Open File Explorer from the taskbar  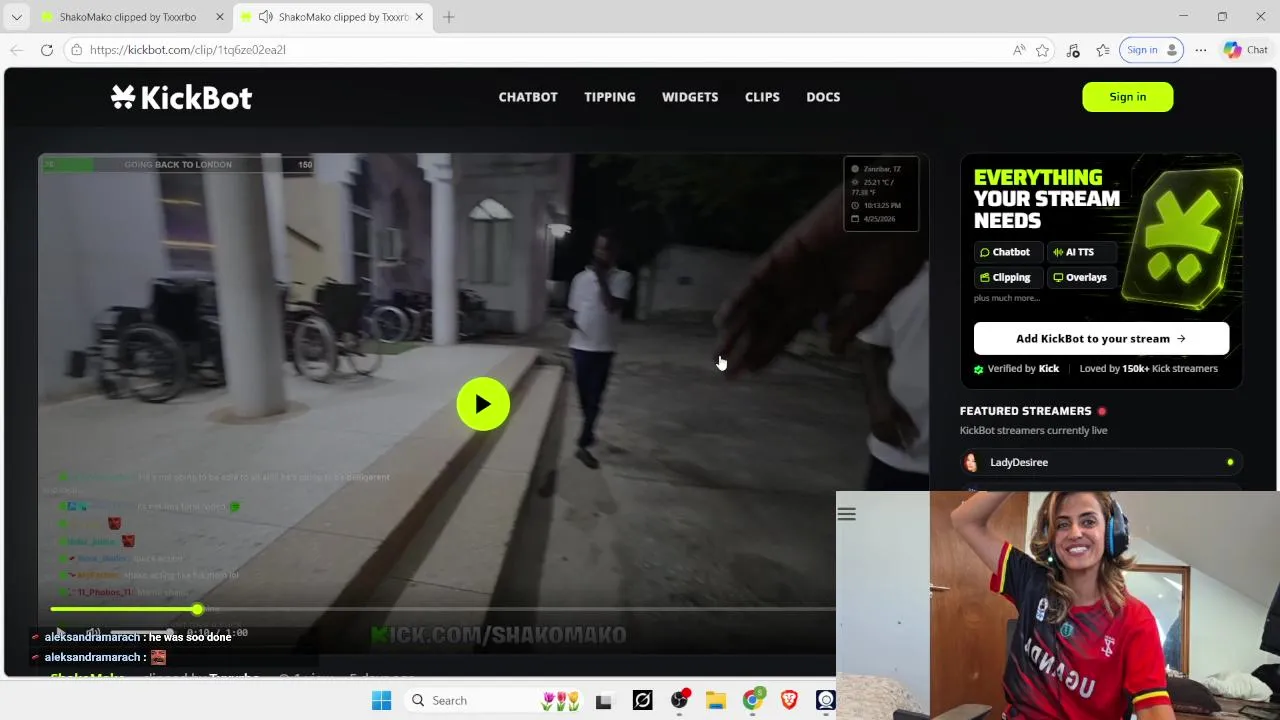tap(715, 701)
